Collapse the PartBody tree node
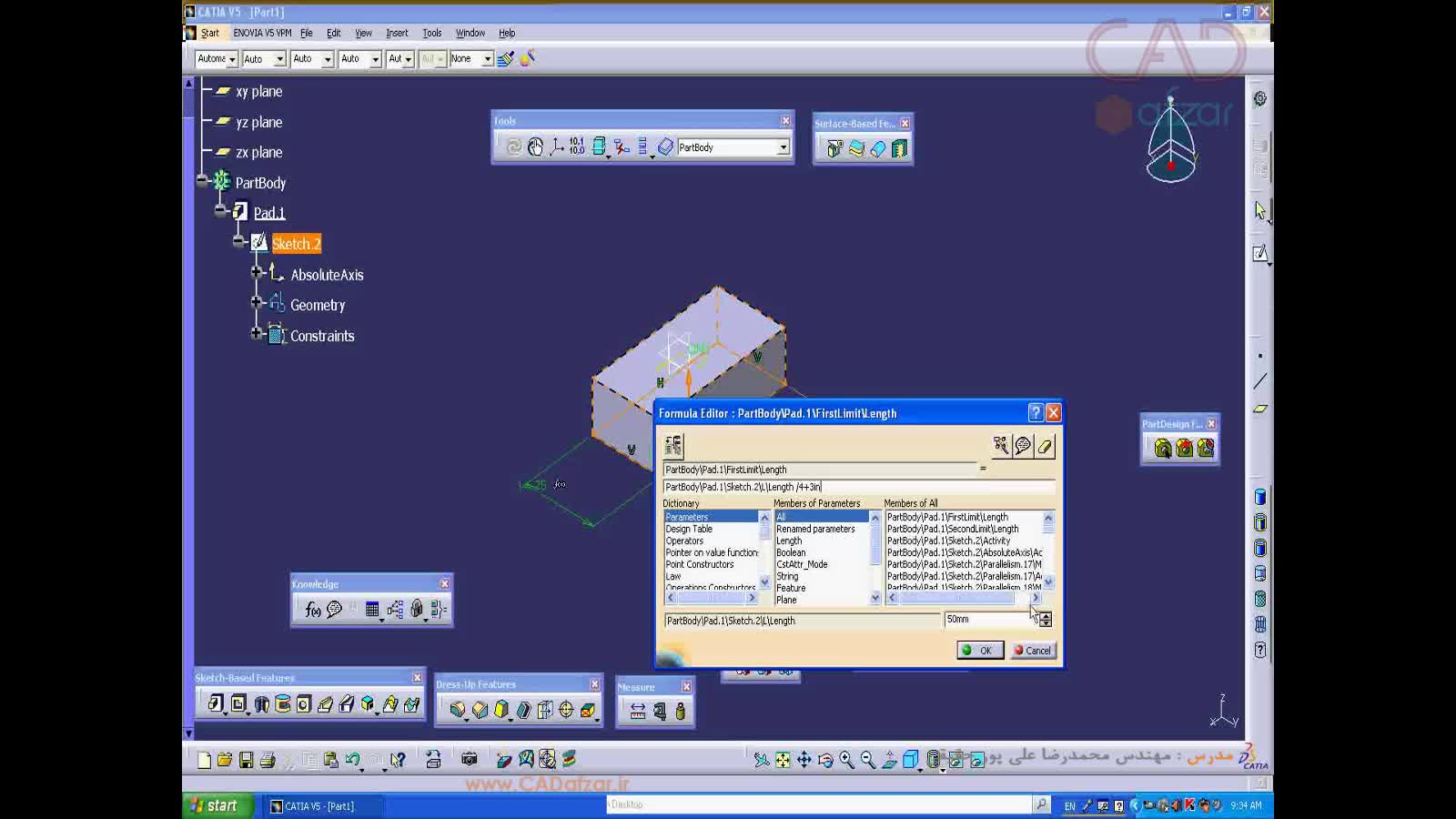1456x819 pixels. [203, 181]
